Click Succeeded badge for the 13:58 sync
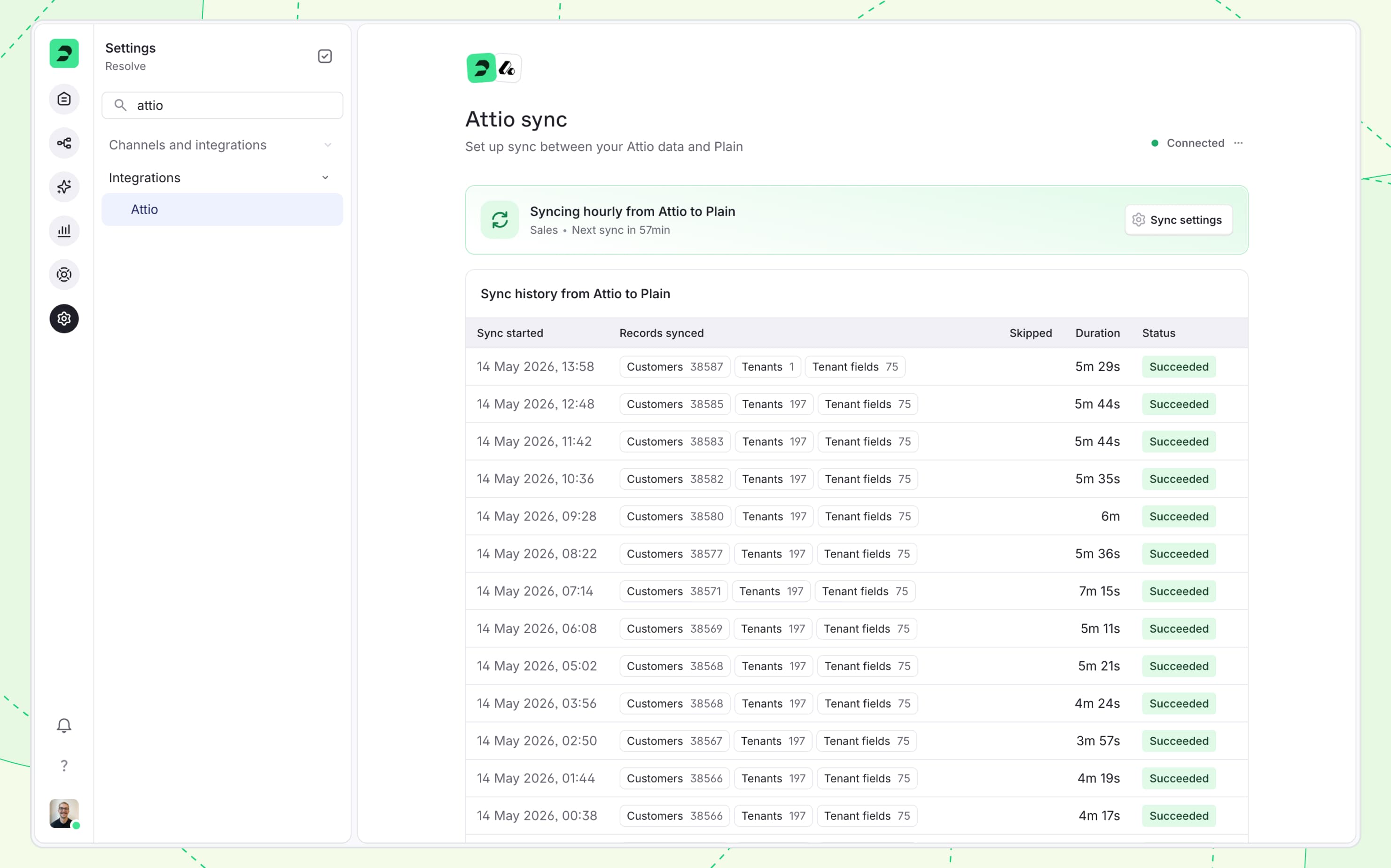 (x=1179, y=366)
